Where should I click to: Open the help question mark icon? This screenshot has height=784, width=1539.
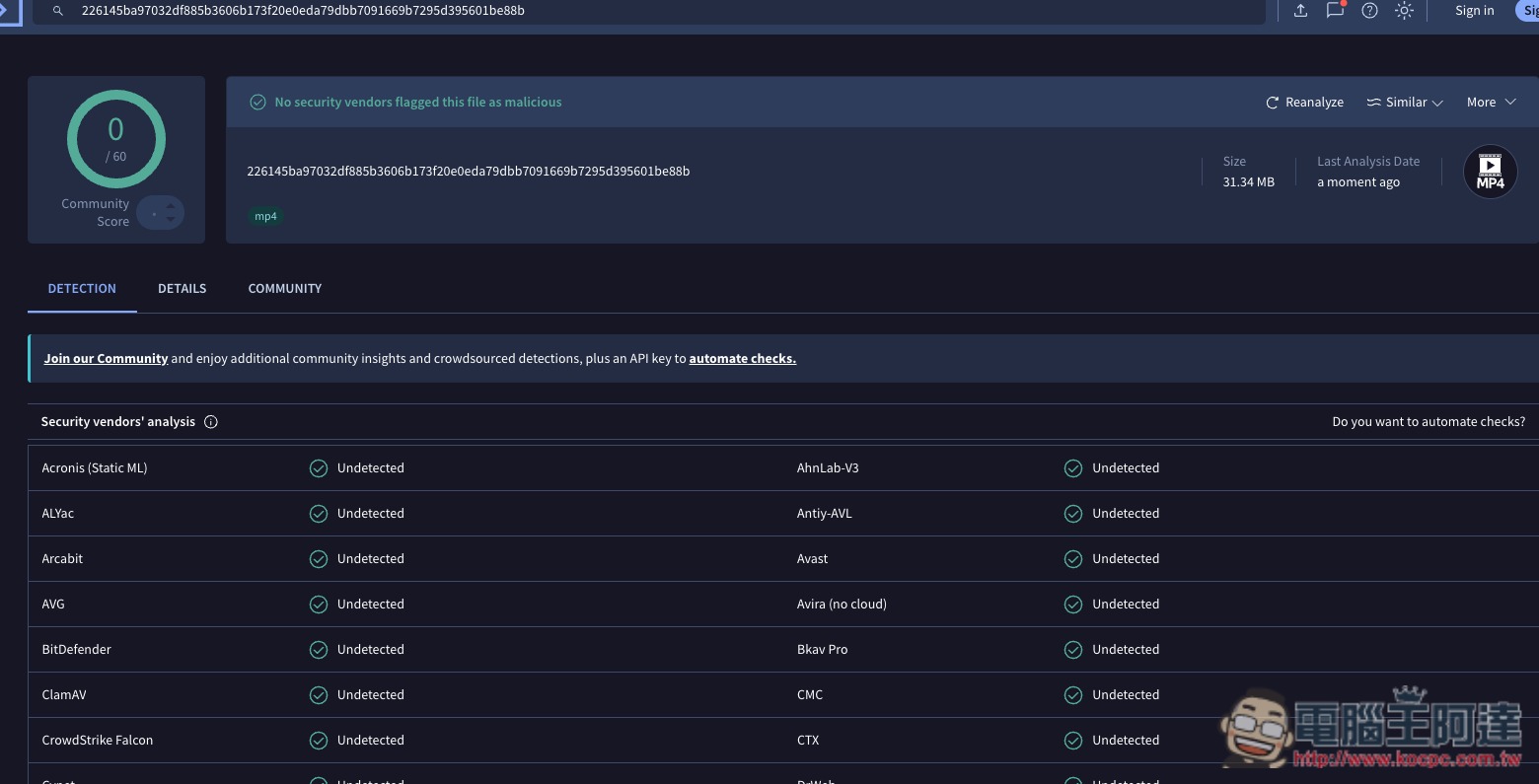tap(1369, 11)
